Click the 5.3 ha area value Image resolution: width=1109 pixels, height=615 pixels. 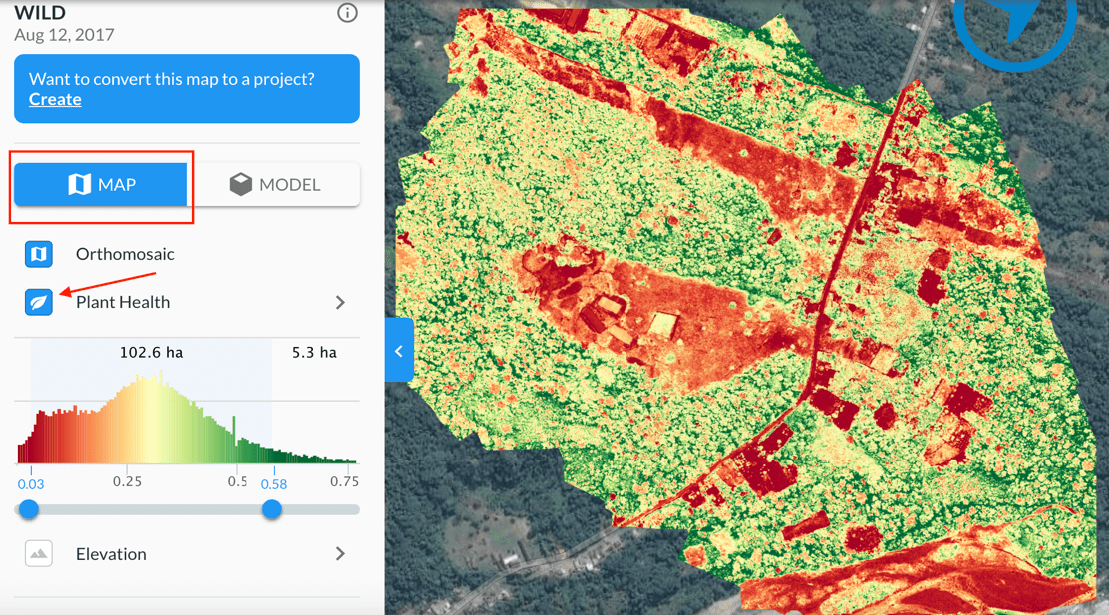(314, 353)
